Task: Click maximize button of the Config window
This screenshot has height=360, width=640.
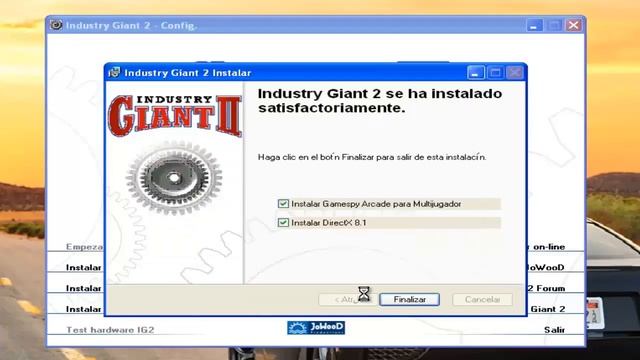Action: pos(554,25)
